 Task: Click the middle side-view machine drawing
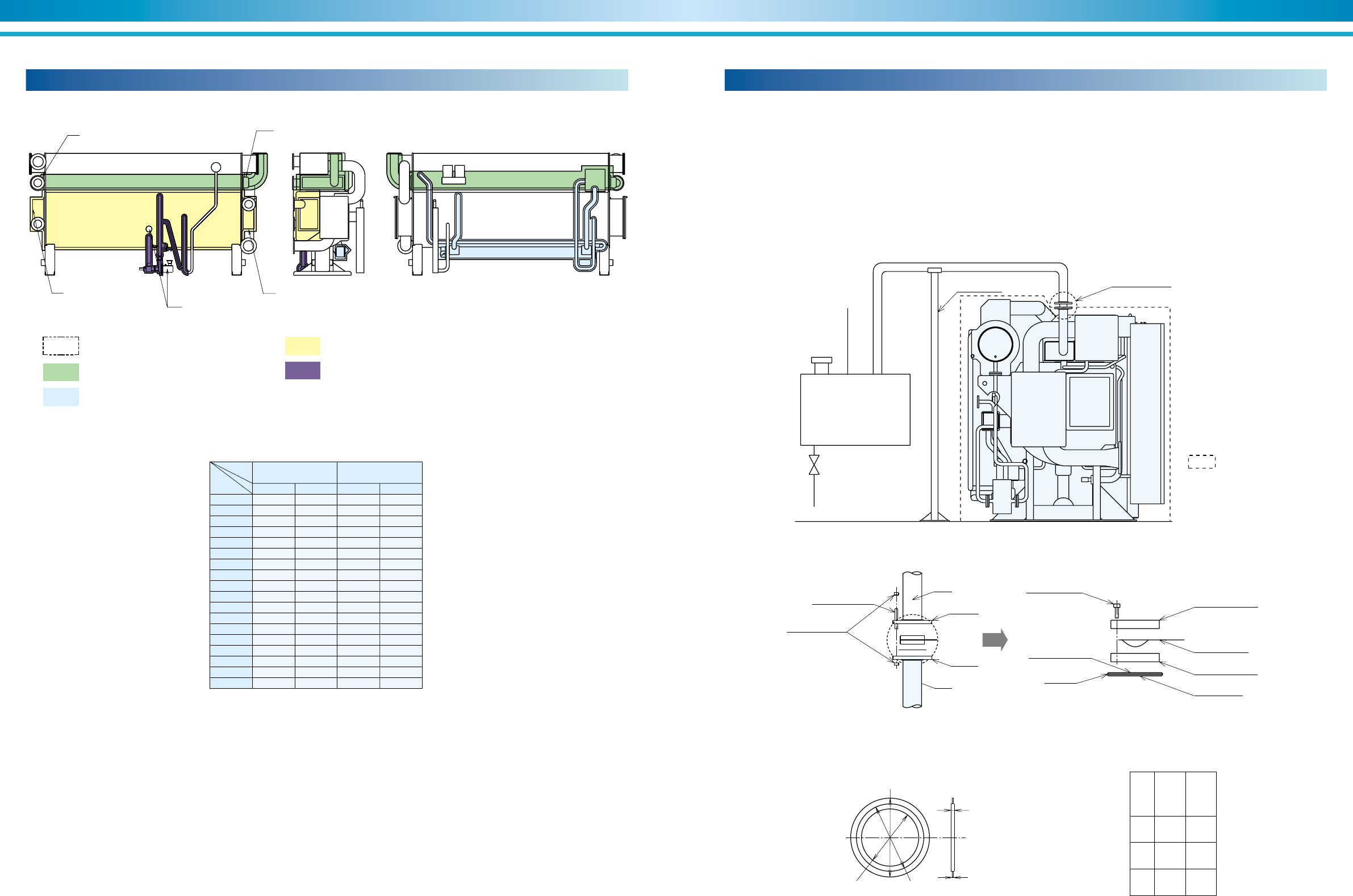(329, 214)
